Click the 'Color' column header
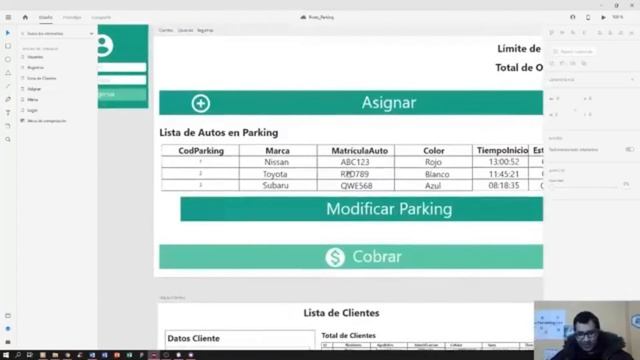Viewport: 640px width, 360px height. [x=433, y=151]
